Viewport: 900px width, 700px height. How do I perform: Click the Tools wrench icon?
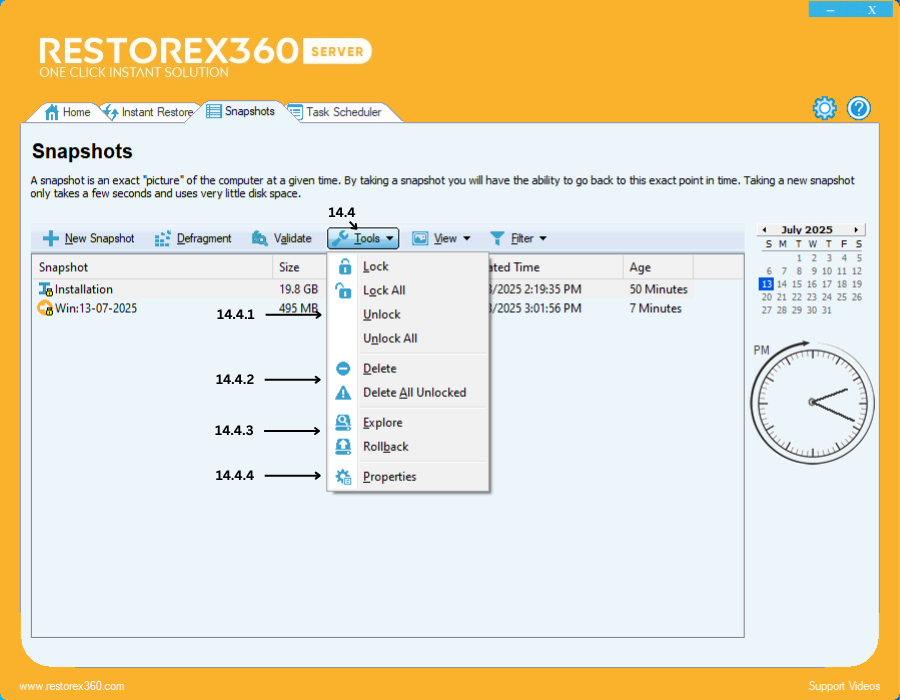point(340,238)
